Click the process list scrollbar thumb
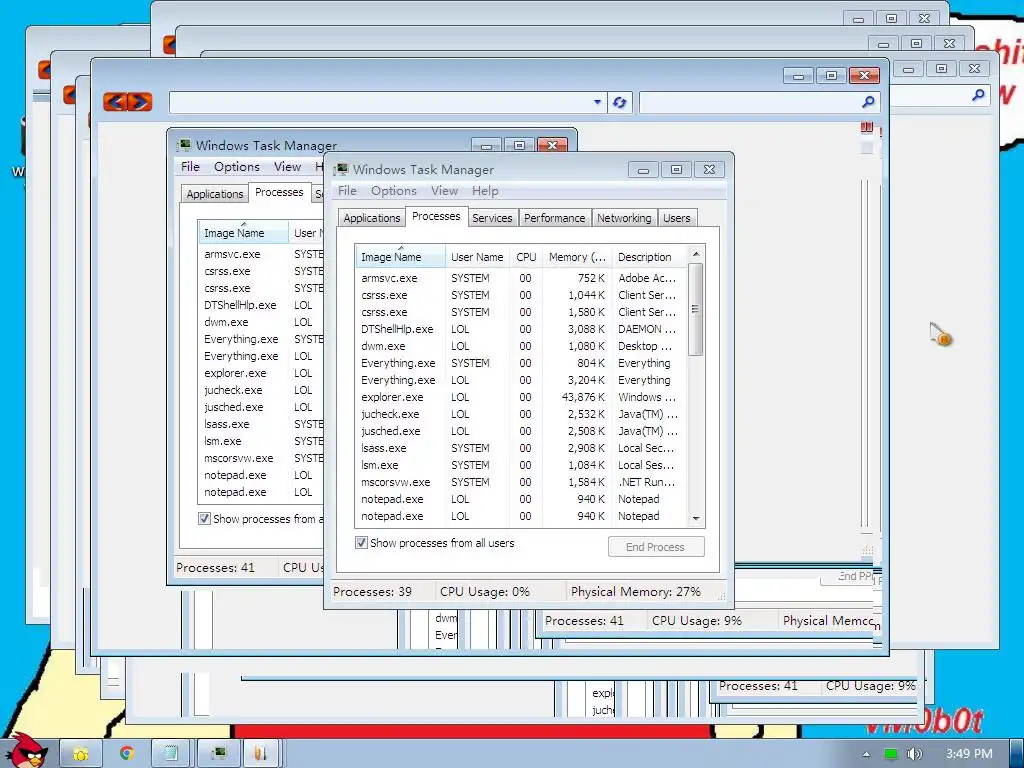Screen dimensions: 1024x768 coord(696,309)
